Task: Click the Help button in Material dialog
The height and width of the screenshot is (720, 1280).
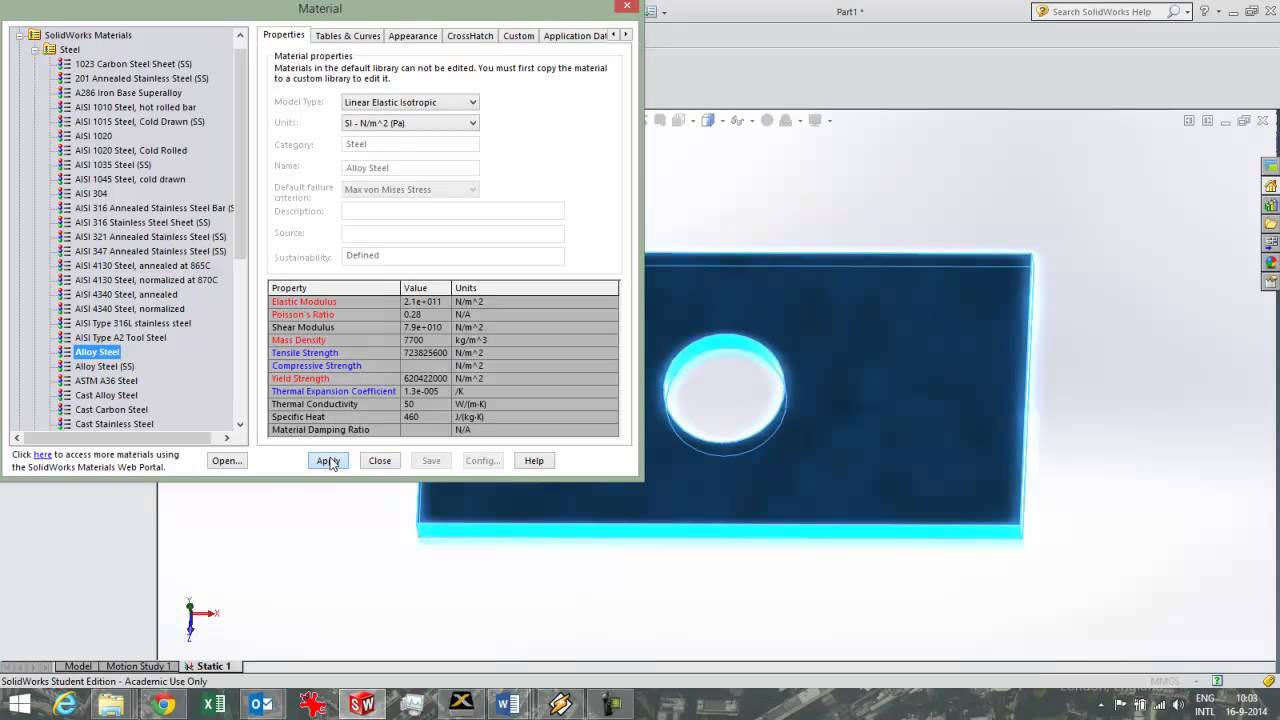Action: pyautogui.click(x=534, y=461)
